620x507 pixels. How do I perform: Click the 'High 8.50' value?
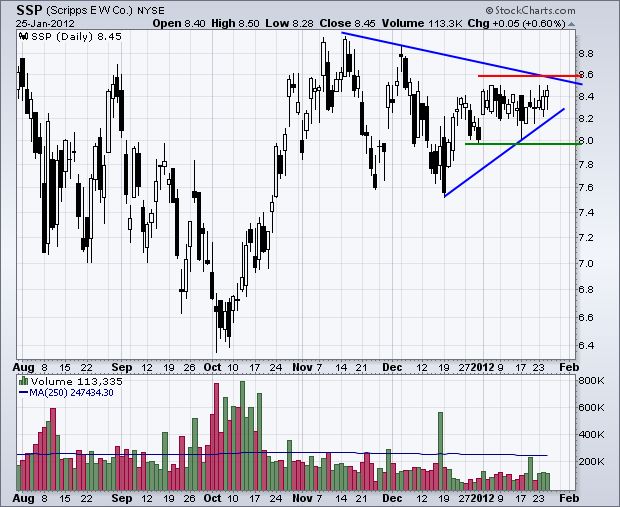235,23
